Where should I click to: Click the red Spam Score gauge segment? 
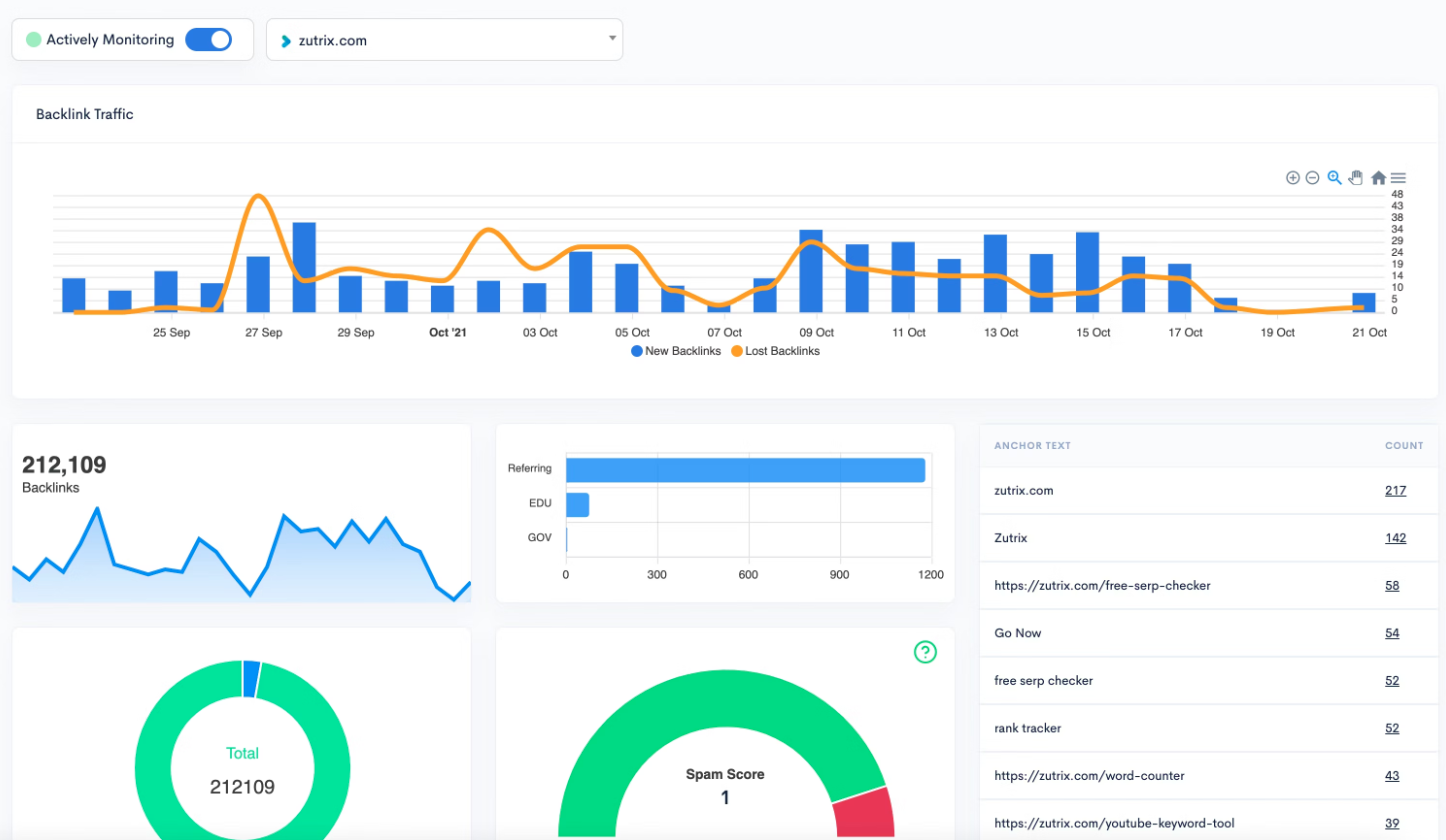pos(864,812)
